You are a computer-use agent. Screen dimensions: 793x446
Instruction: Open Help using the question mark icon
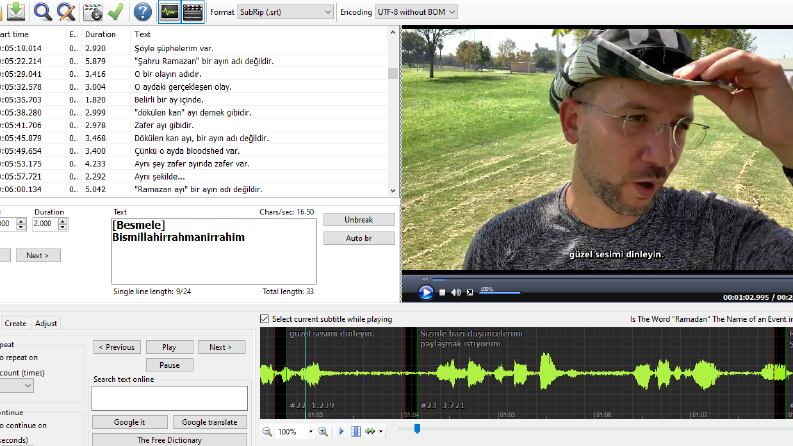143,12
